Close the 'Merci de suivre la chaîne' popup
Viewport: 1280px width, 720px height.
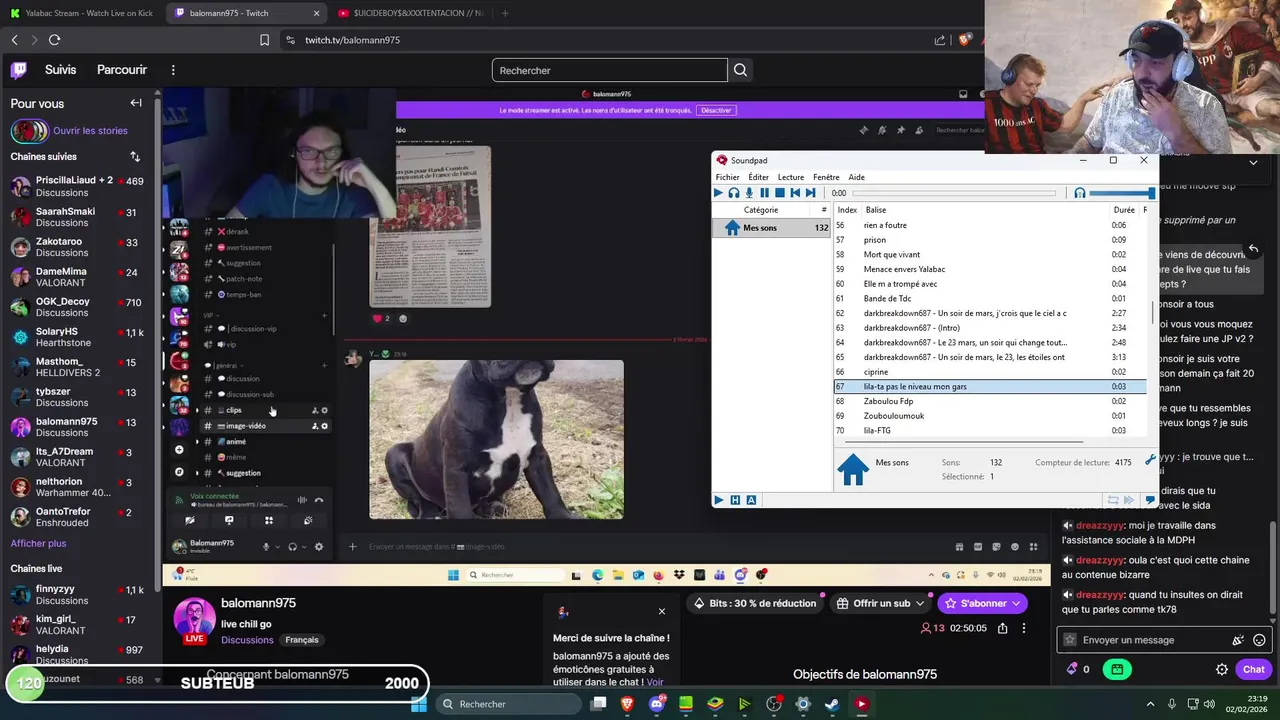pos(661,611)
